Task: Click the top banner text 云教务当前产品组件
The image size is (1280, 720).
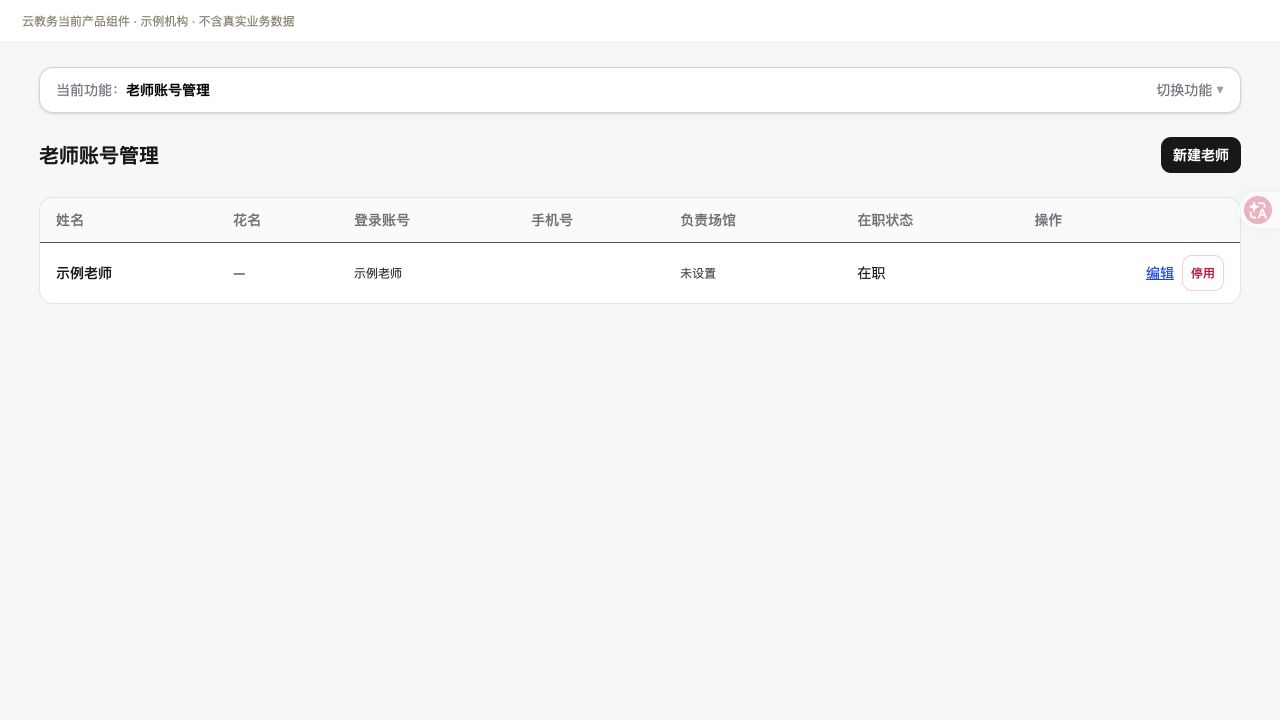Action: [x=76, y=21]
